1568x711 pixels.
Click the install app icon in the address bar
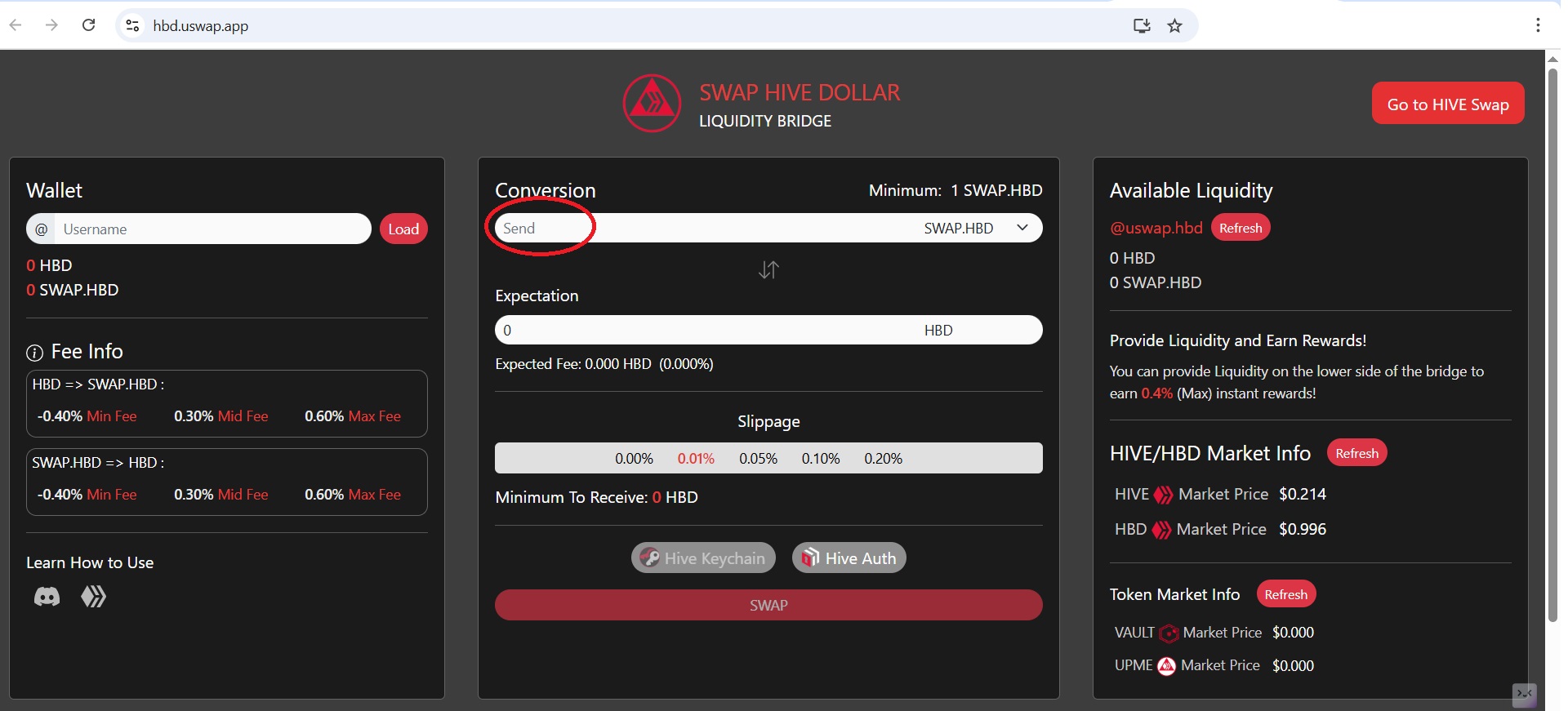coord(1142,26)
